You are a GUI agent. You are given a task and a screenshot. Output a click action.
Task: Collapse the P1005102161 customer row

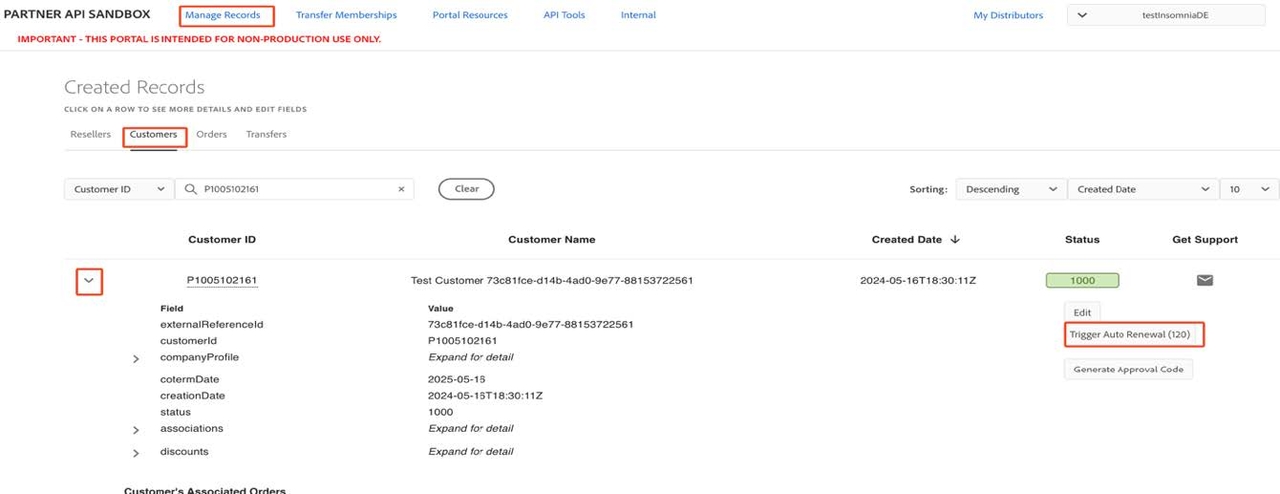click(90, 281)
